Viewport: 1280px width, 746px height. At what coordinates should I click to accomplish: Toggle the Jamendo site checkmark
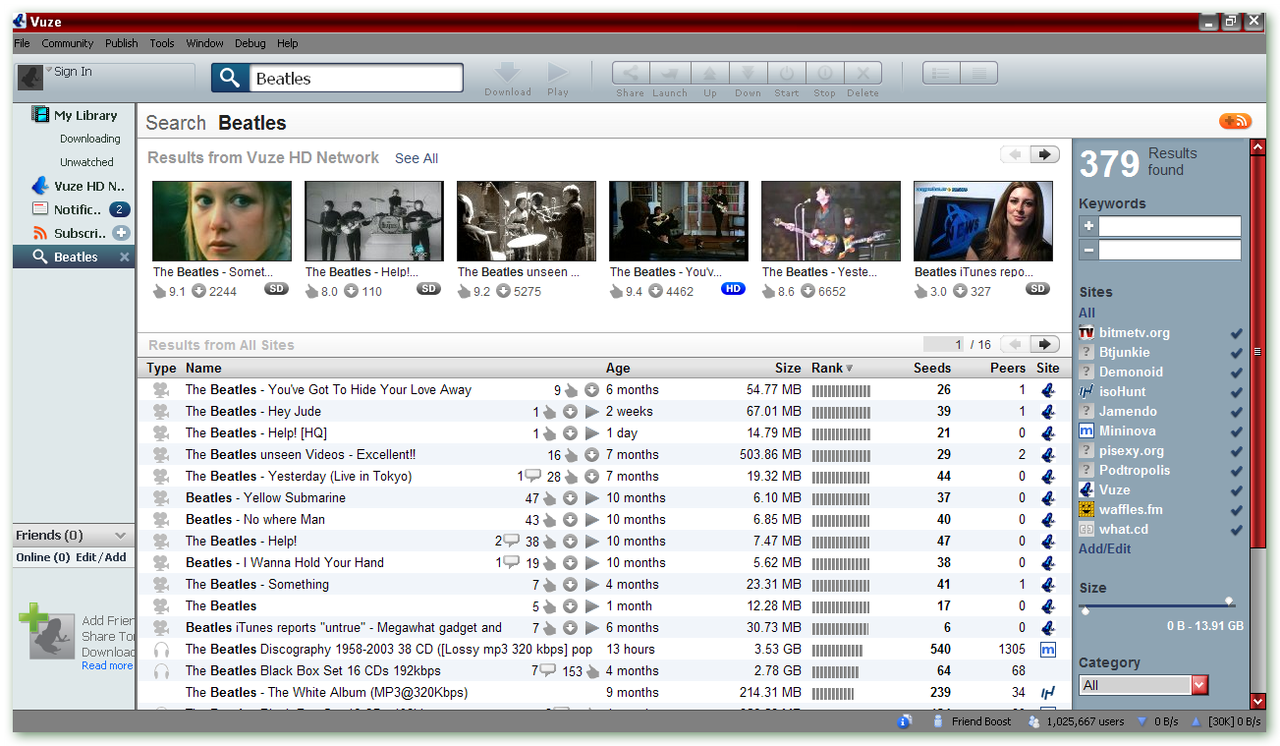tap(1236, 412)
